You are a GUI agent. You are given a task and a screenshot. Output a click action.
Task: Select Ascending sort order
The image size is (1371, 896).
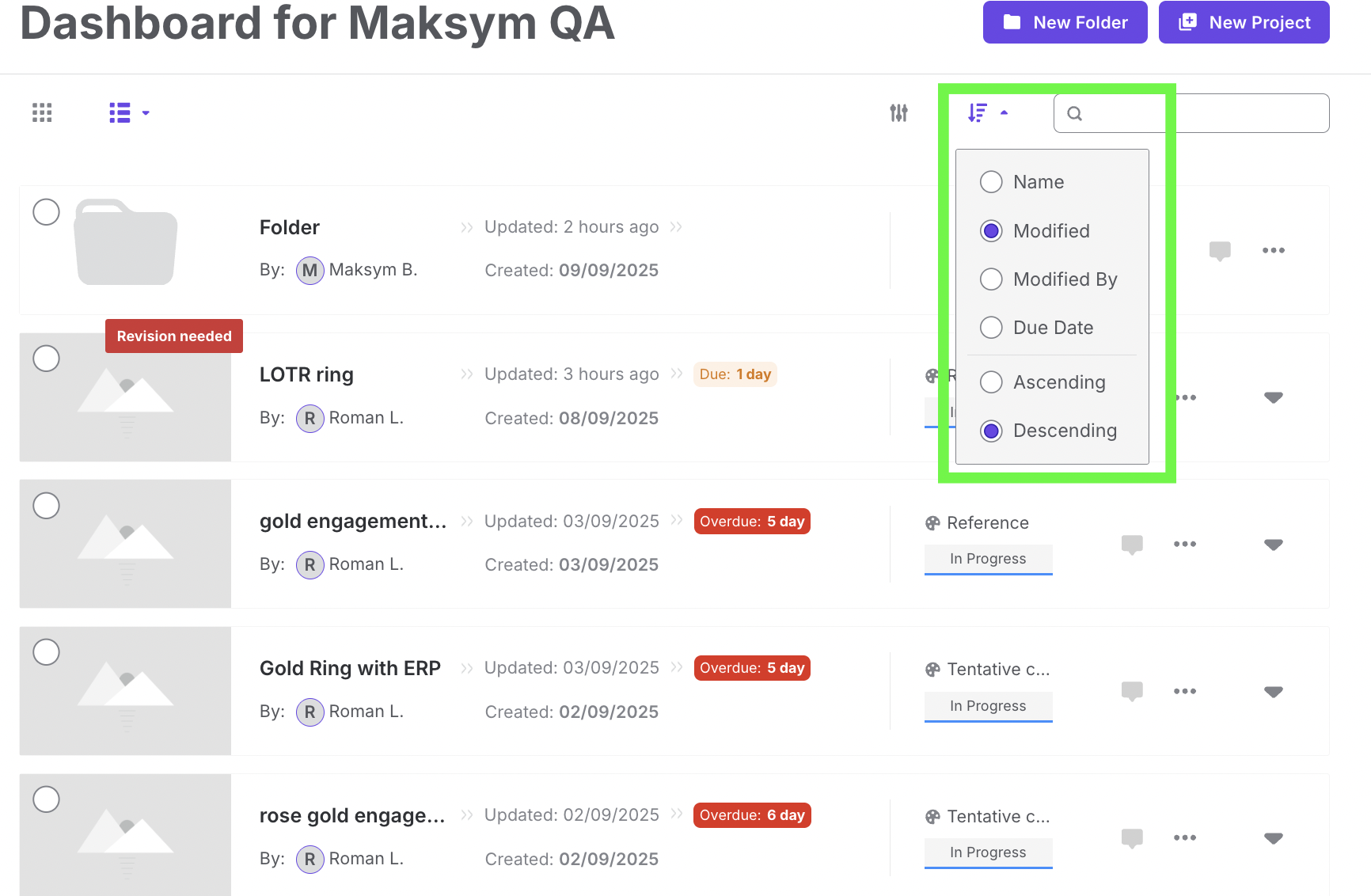click(991, 382)
